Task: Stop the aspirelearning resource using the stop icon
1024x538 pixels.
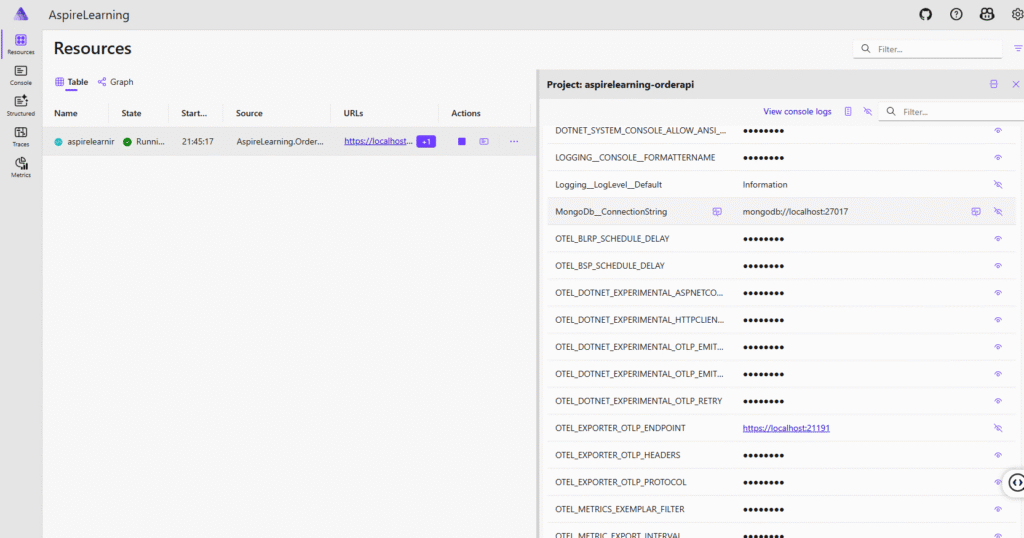Action: tap(462, 141)
